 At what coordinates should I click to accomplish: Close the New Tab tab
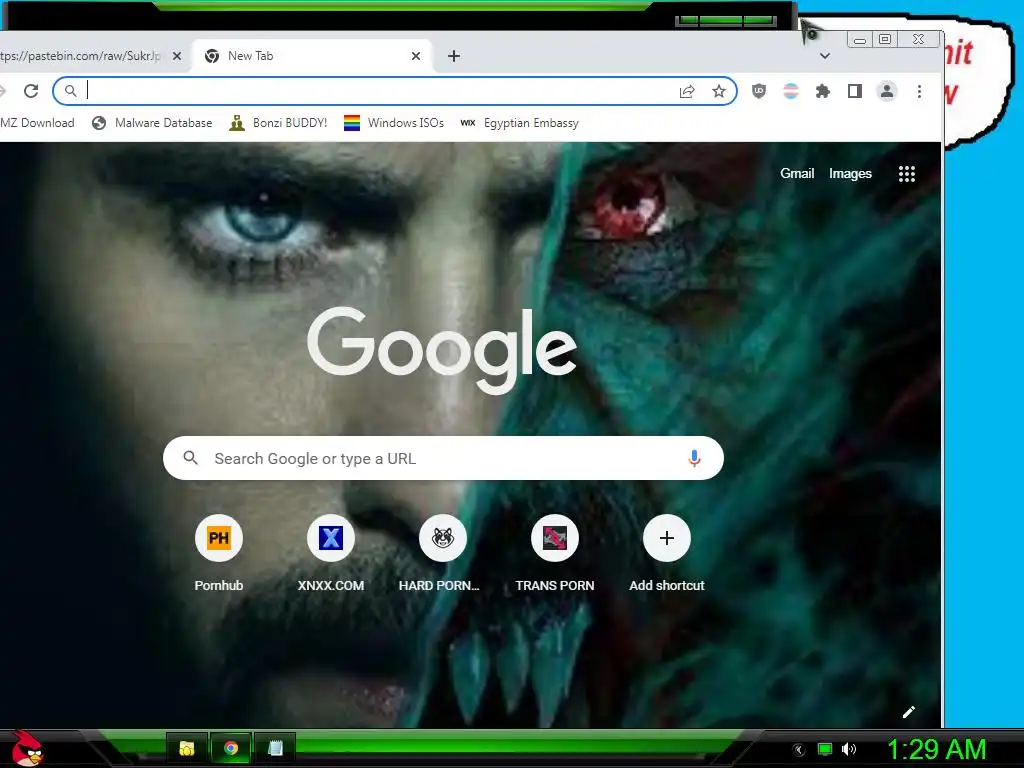point(416,56)
